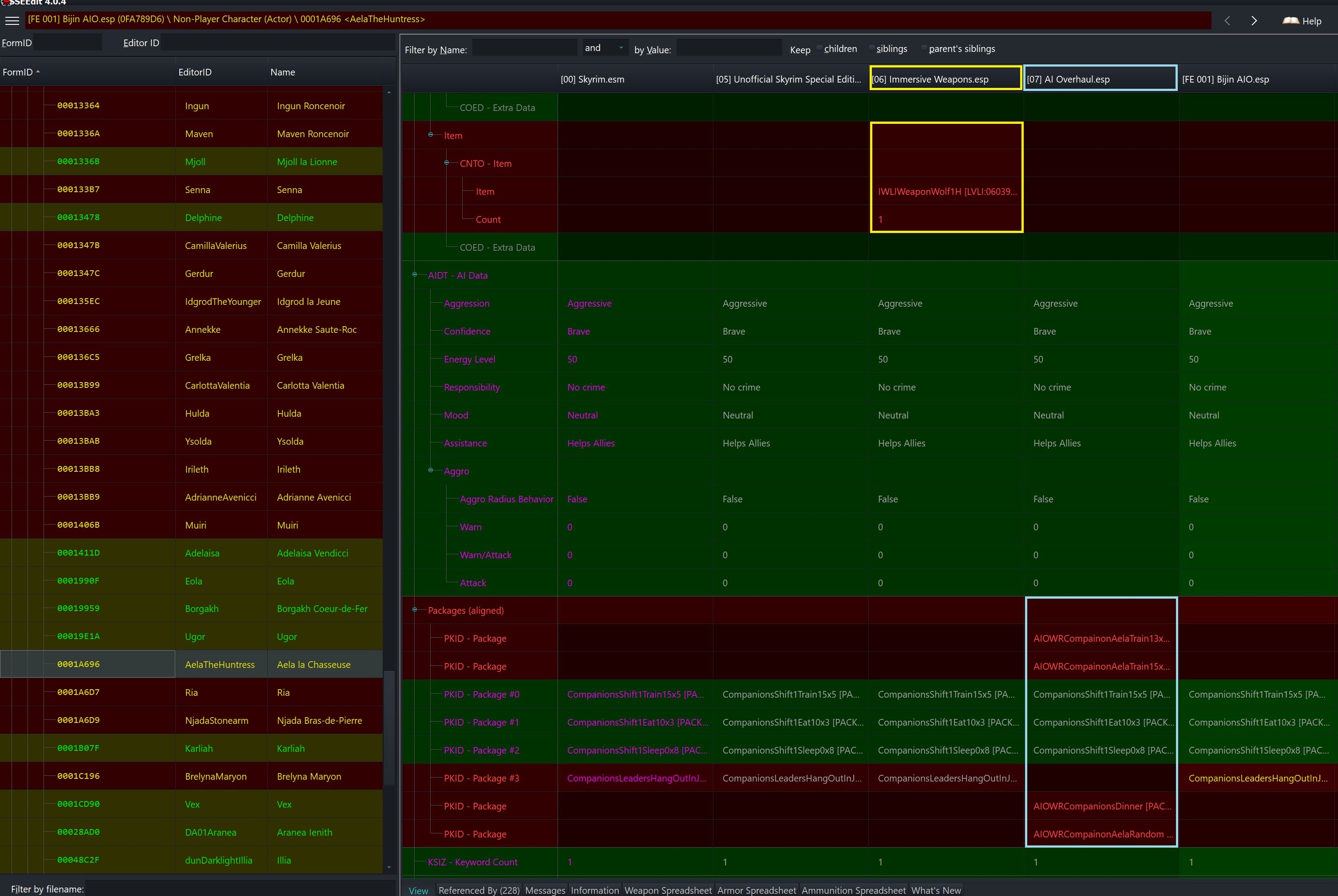Select the Njada Bras-de-Pierre record
The image size is (1338, 896).
coord(191,721)
